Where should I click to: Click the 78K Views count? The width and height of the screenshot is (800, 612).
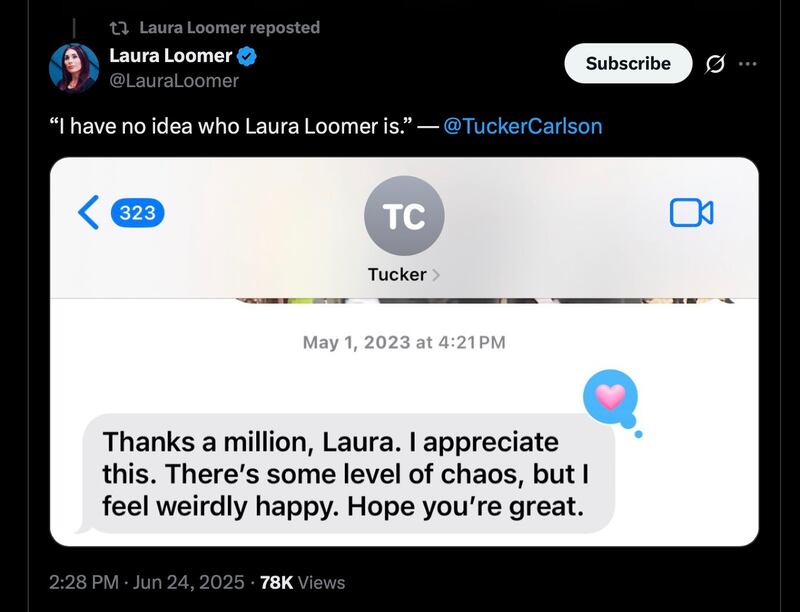(x=302, y=582)
